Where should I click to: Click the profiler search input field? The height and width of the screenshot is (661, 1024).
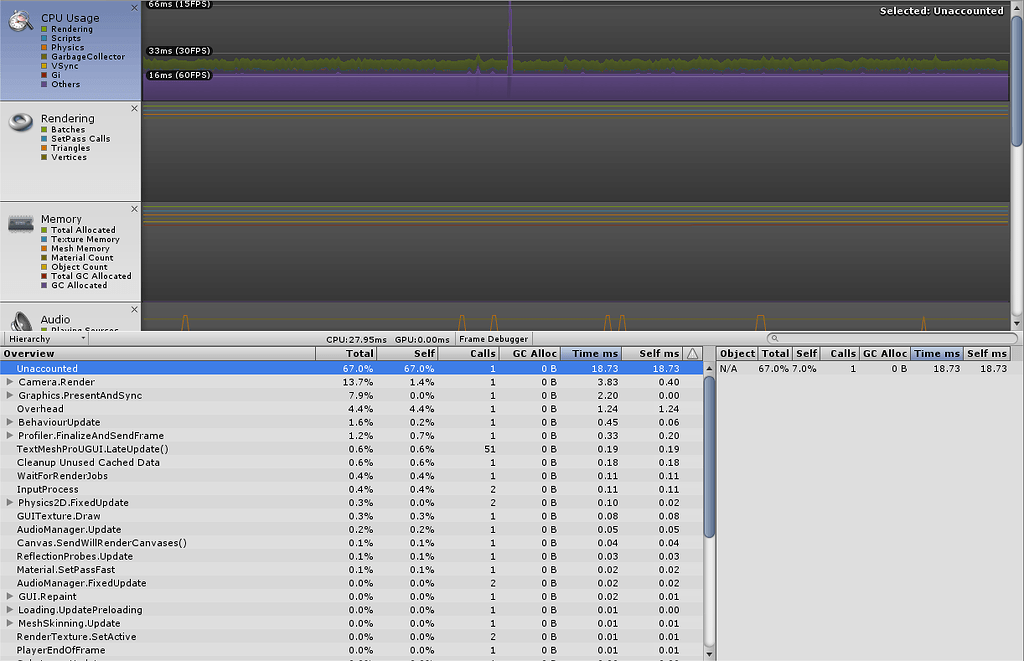pyautogui.click(x=892, y=338)
